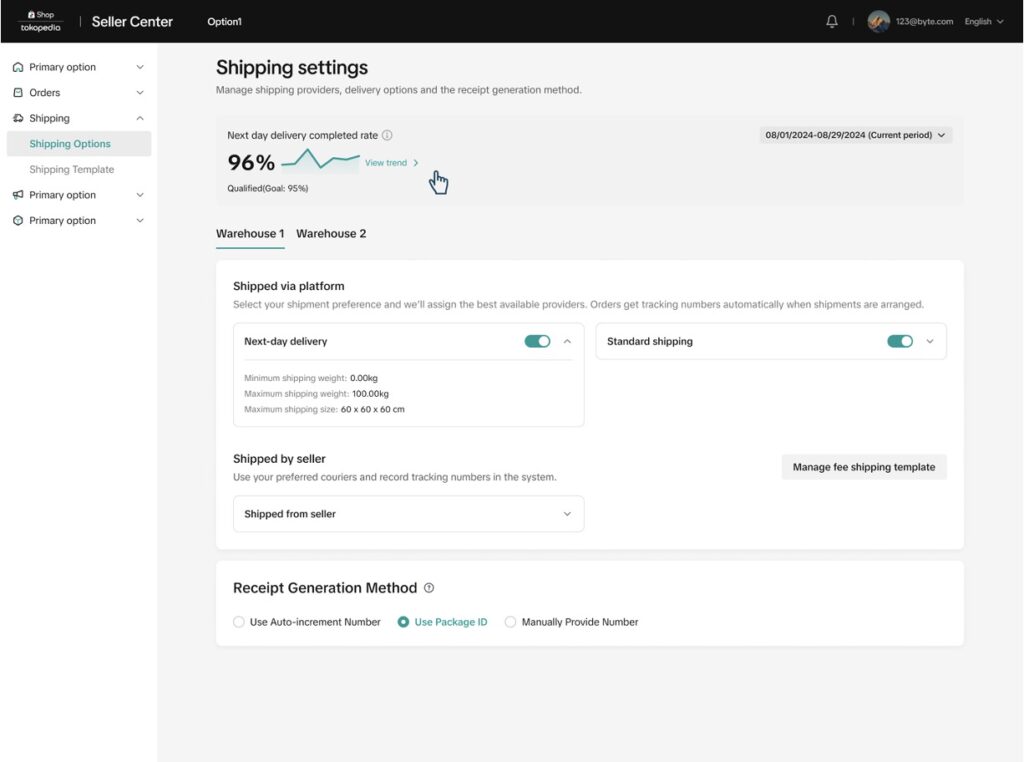Open the English language dropdown
Viewport: 1024px width, 762px height.
click(984, 22)
